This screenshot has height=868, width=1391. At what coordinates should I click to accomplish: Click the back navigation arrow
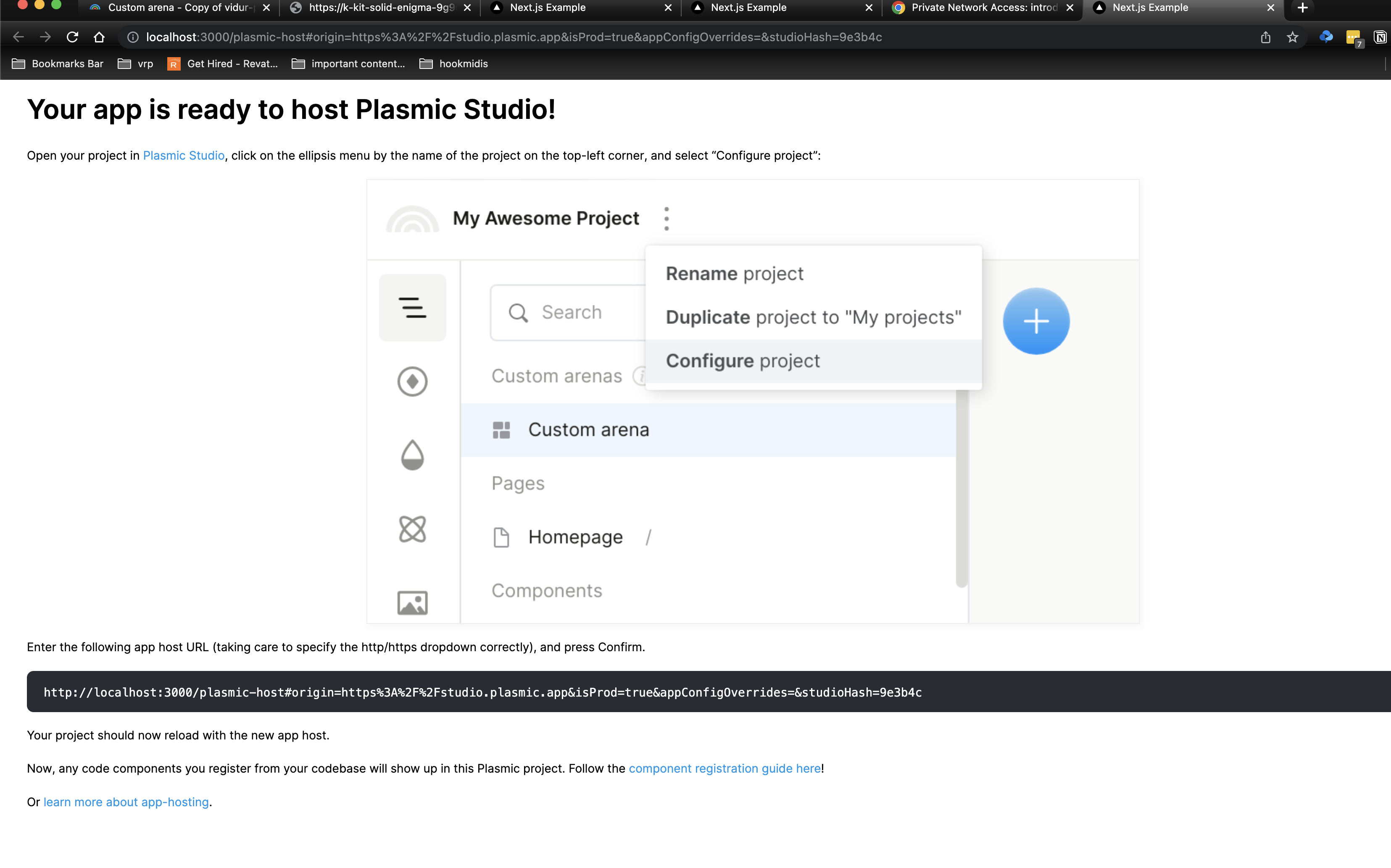[18, 37]
